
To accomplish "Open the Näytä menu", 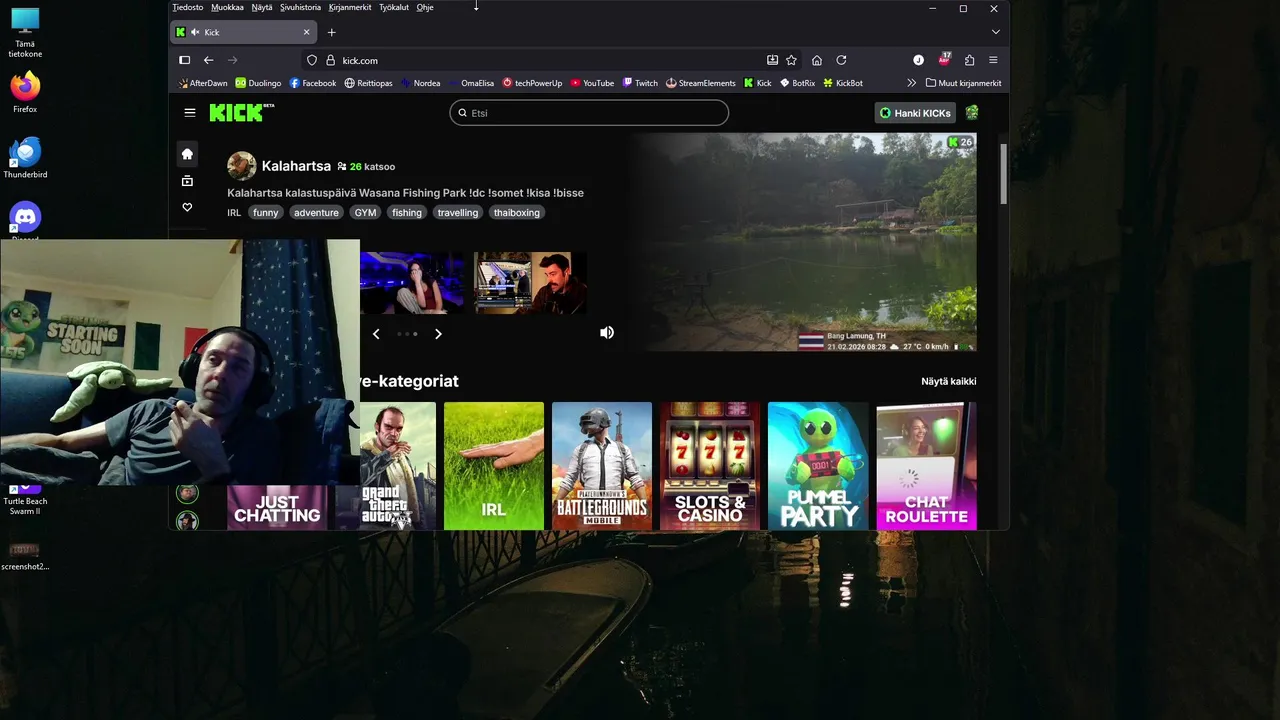I will 262,7.
